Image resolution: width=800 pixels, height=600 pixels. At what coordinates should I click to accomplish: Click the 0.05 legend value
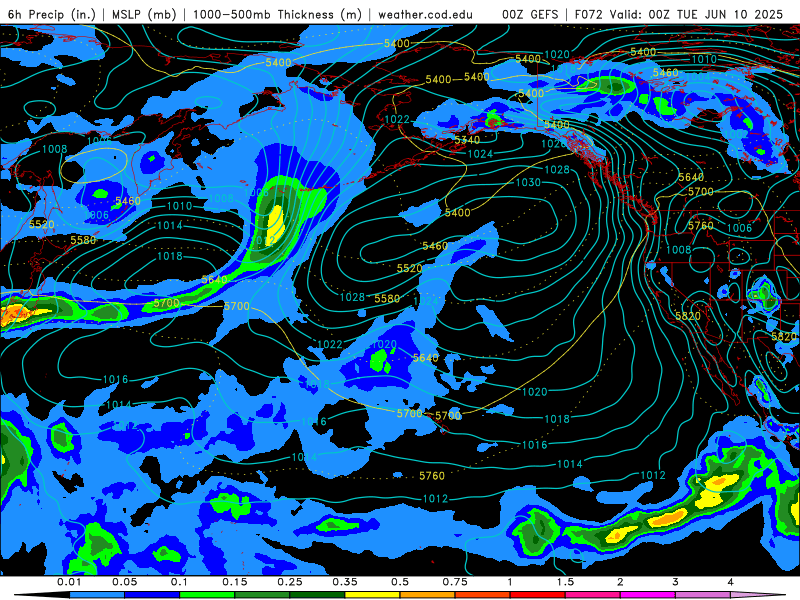[124, 582]
